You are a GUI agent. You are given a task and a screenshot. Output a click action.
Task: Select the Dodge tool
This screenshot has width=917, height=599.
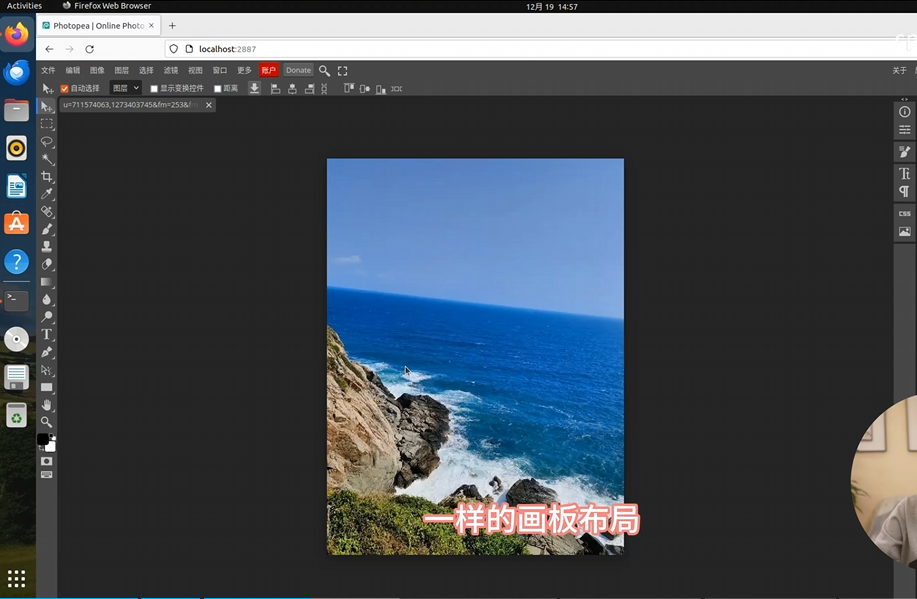point(47,317)
